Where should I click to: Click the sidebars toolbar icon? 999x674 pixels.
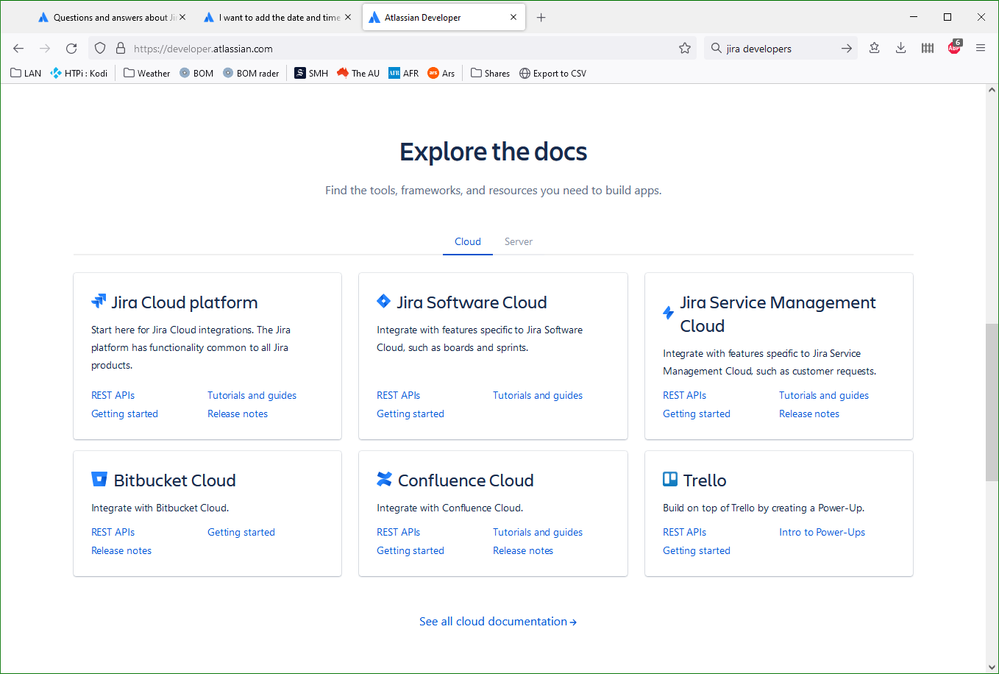926,47
